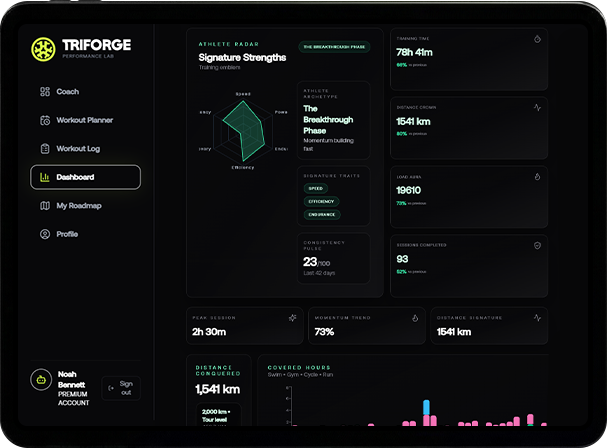Image resolution: width=607 pixels, height=448 pixels.
Task: Select the Speed signature trait tag
Action: pyautogui.click(x=316, y=188)
